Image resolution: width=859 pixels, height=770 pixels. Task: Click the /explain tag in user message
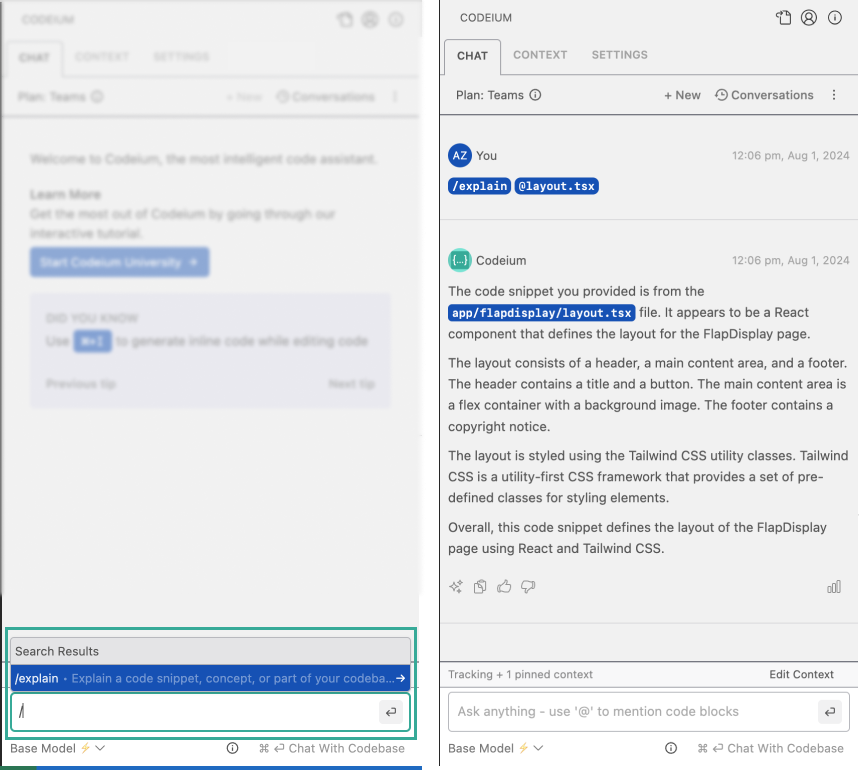click(x=479, y=186)
